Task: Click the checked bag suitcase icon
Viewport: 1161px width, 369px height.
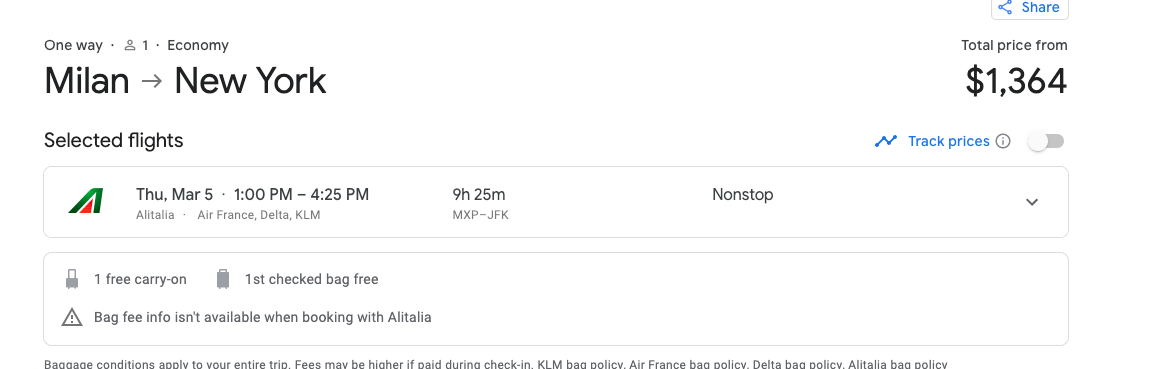Action: pyautogui.click(x=223, y=279)
